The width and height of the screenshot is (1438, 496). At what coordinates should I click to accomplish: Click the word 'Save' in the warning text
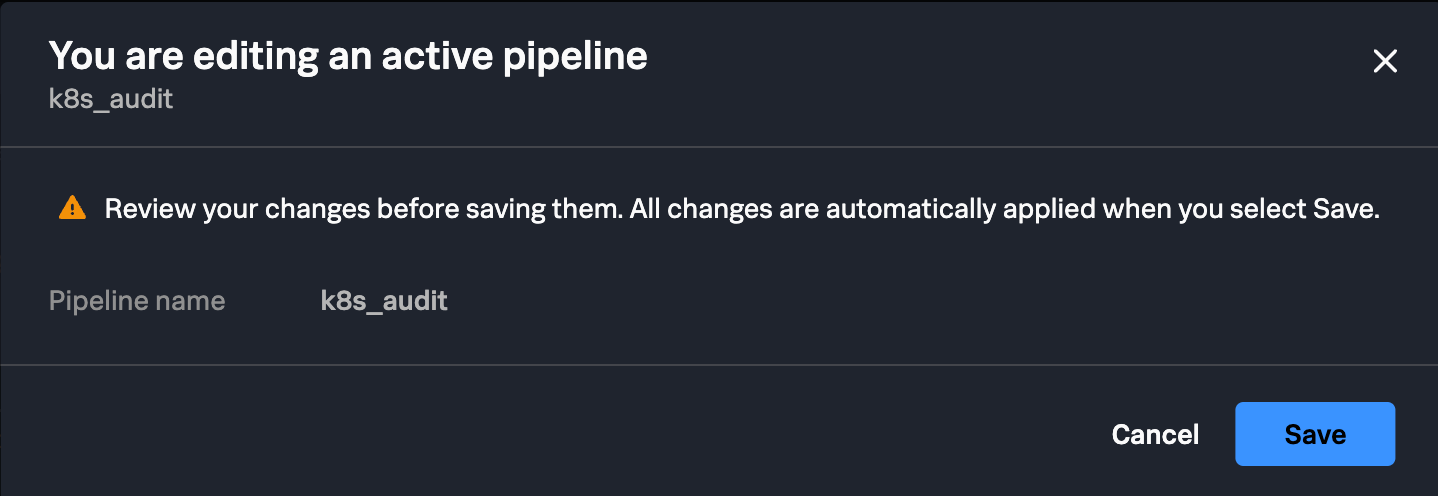tap(1348, 209)
